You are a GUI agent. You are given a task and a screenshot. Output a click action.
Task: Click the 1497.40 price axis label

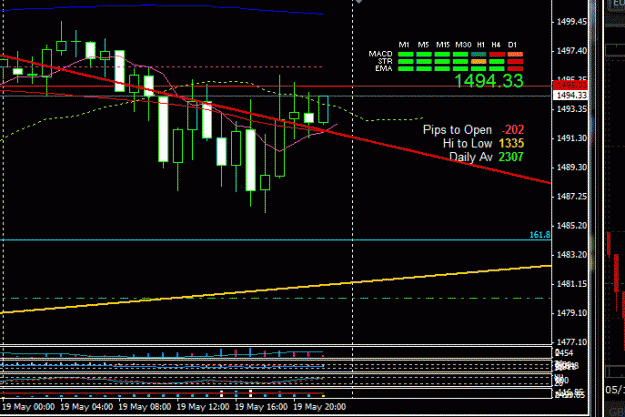click(x=572, y=51)
